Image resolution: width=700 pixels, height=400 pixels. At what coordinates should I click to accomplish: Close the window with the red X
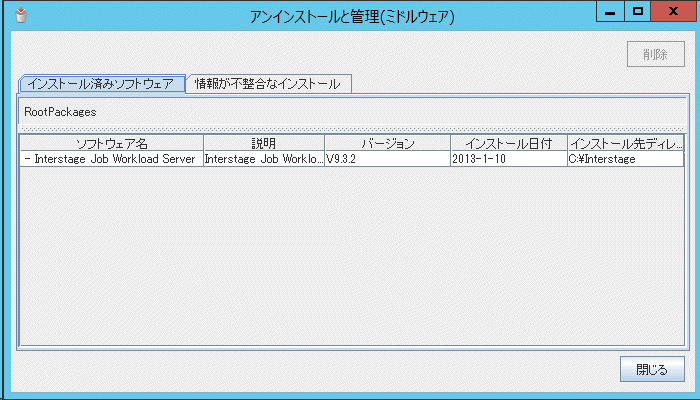tap(673, 12)
